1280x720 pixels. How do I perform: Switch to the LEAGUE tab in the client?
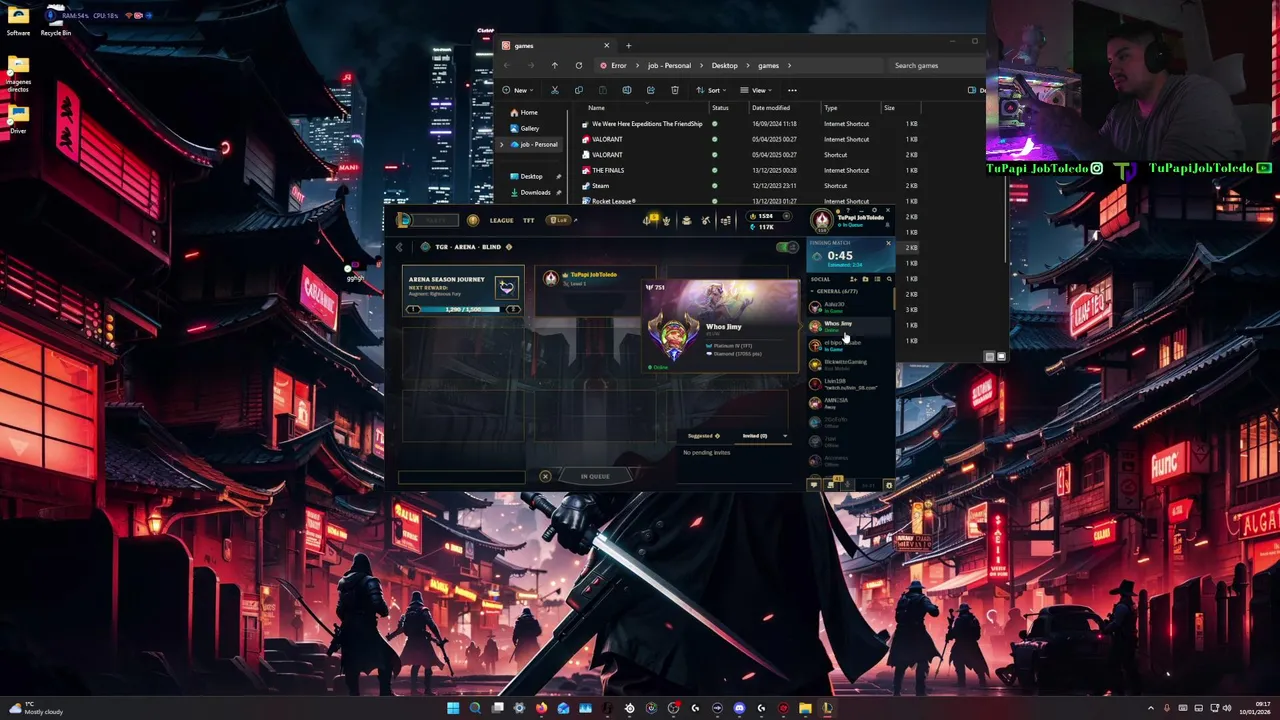(501, 220)
